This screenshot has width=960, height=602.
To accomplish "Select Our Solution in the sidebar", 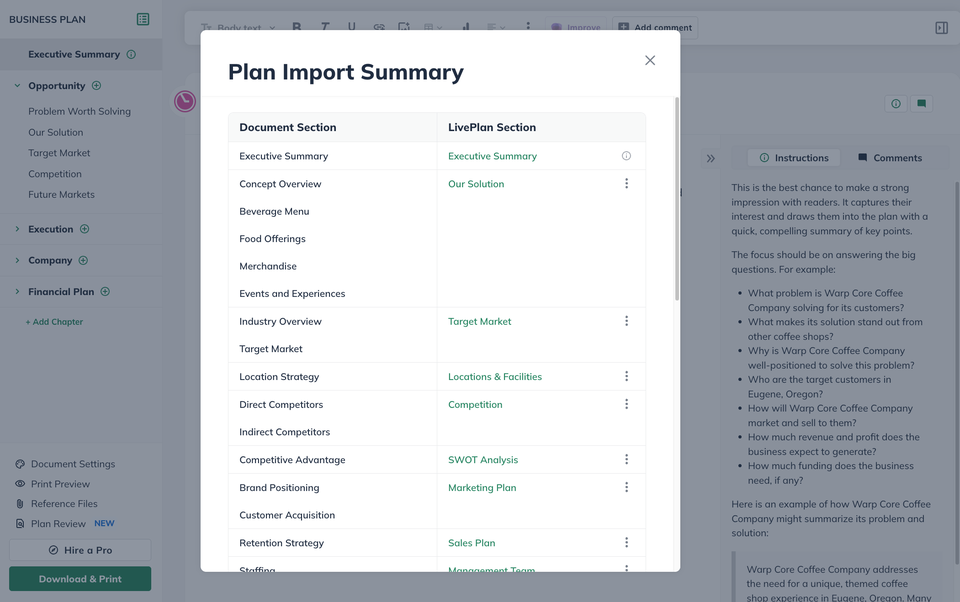I will pyautogui.click(x=56, y=132).
